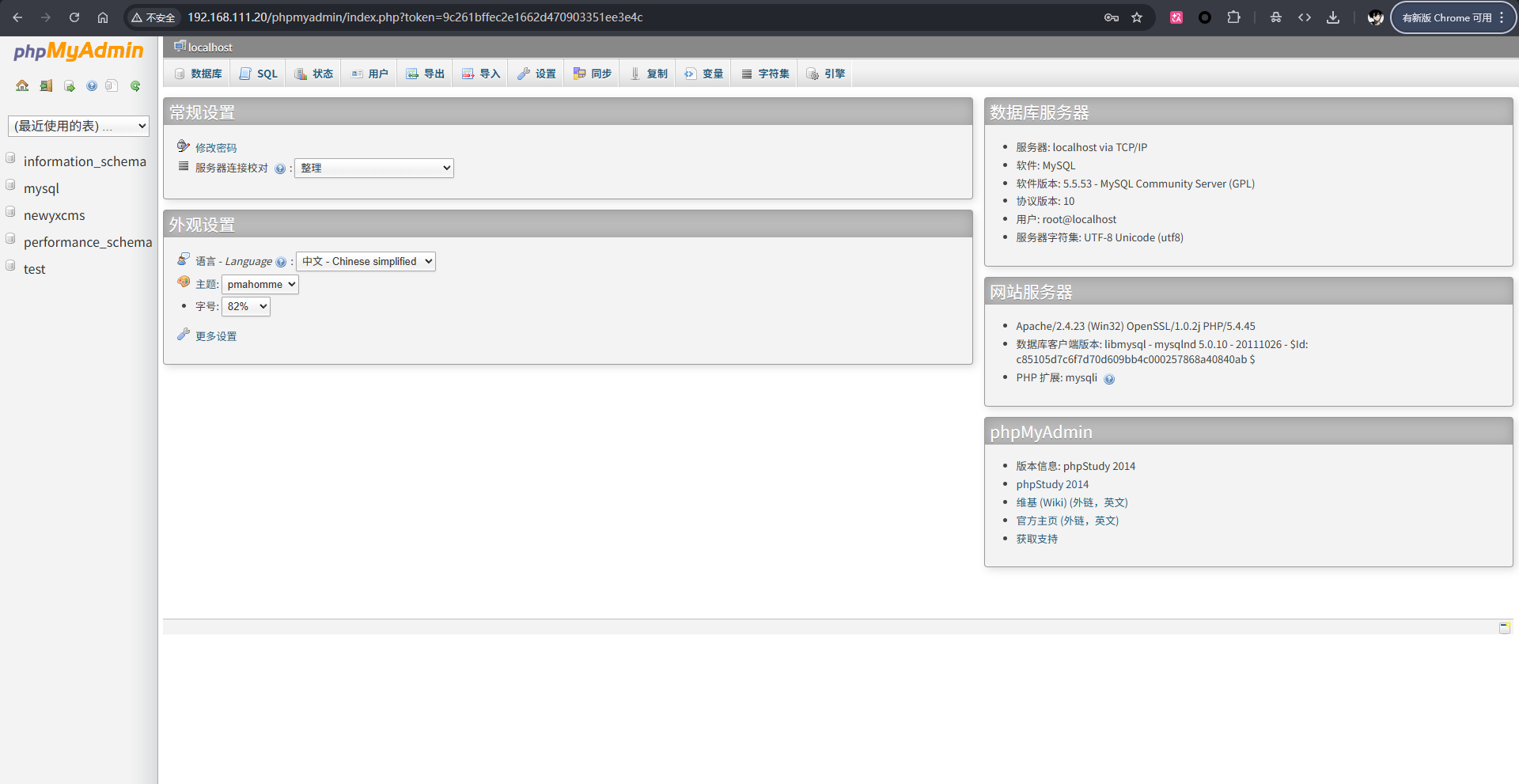Open the 引擎 tab
Image resolution: width=1519 pixels, height=784 pixels.
pos(825,74)
